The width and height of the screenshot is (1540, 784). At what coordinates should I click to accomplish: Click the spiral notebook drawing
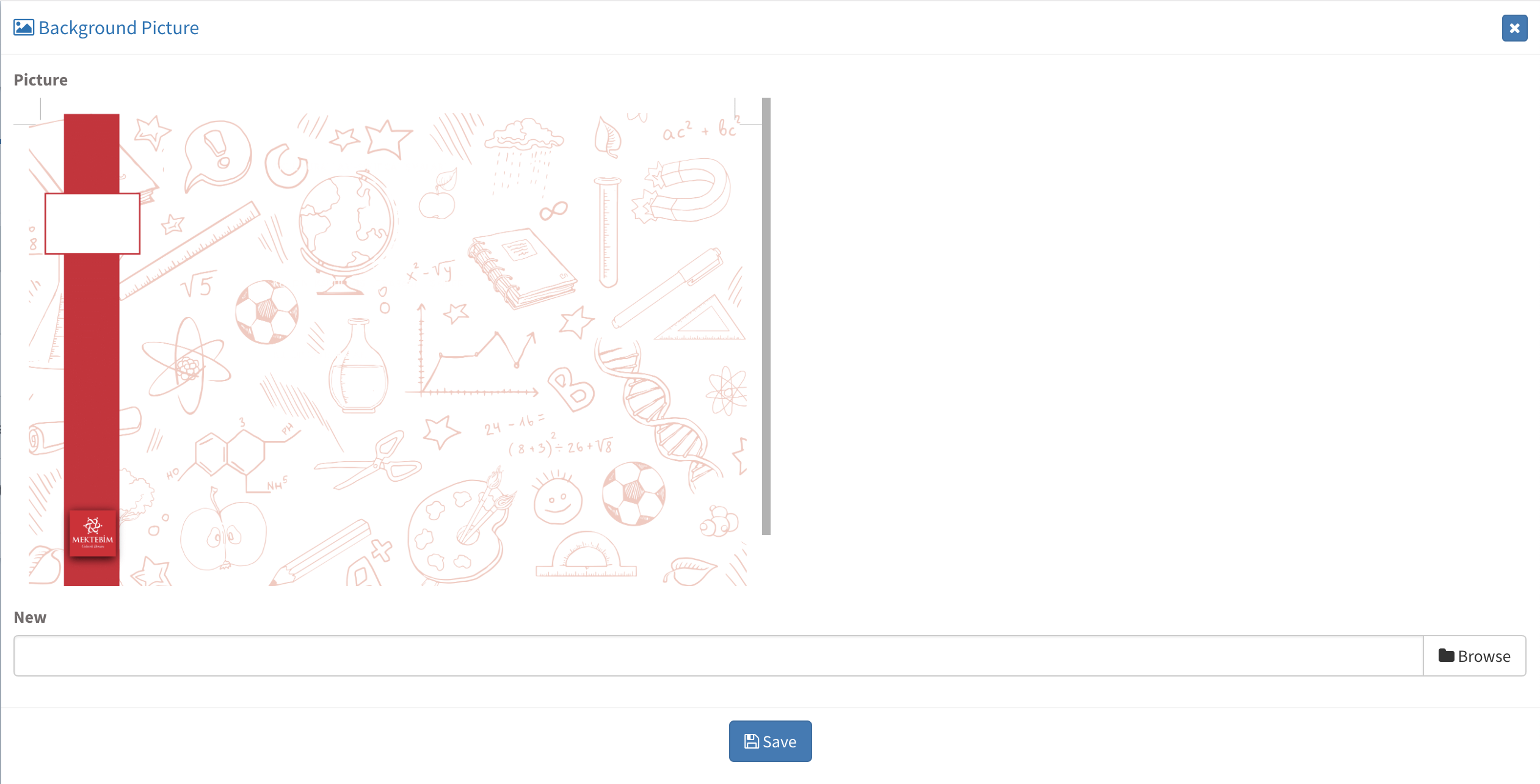tap(521, 267)
